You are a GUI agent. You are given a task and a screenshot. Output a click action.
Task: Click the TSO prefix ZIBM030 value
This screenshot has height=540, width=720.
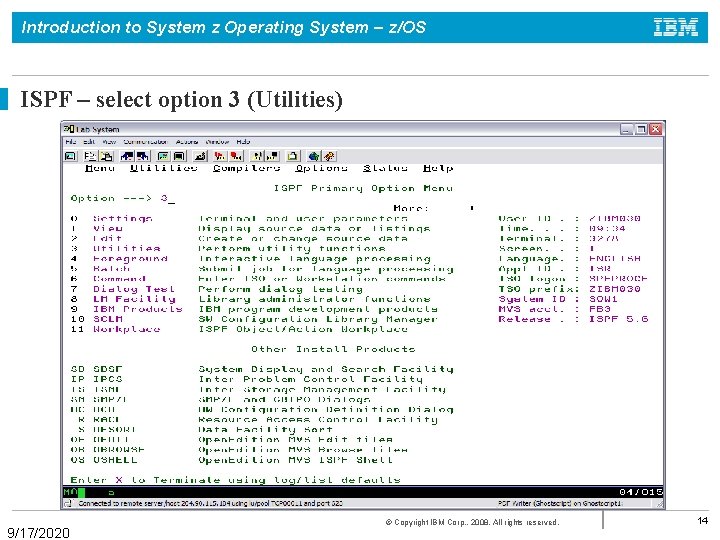pos(615,289)
